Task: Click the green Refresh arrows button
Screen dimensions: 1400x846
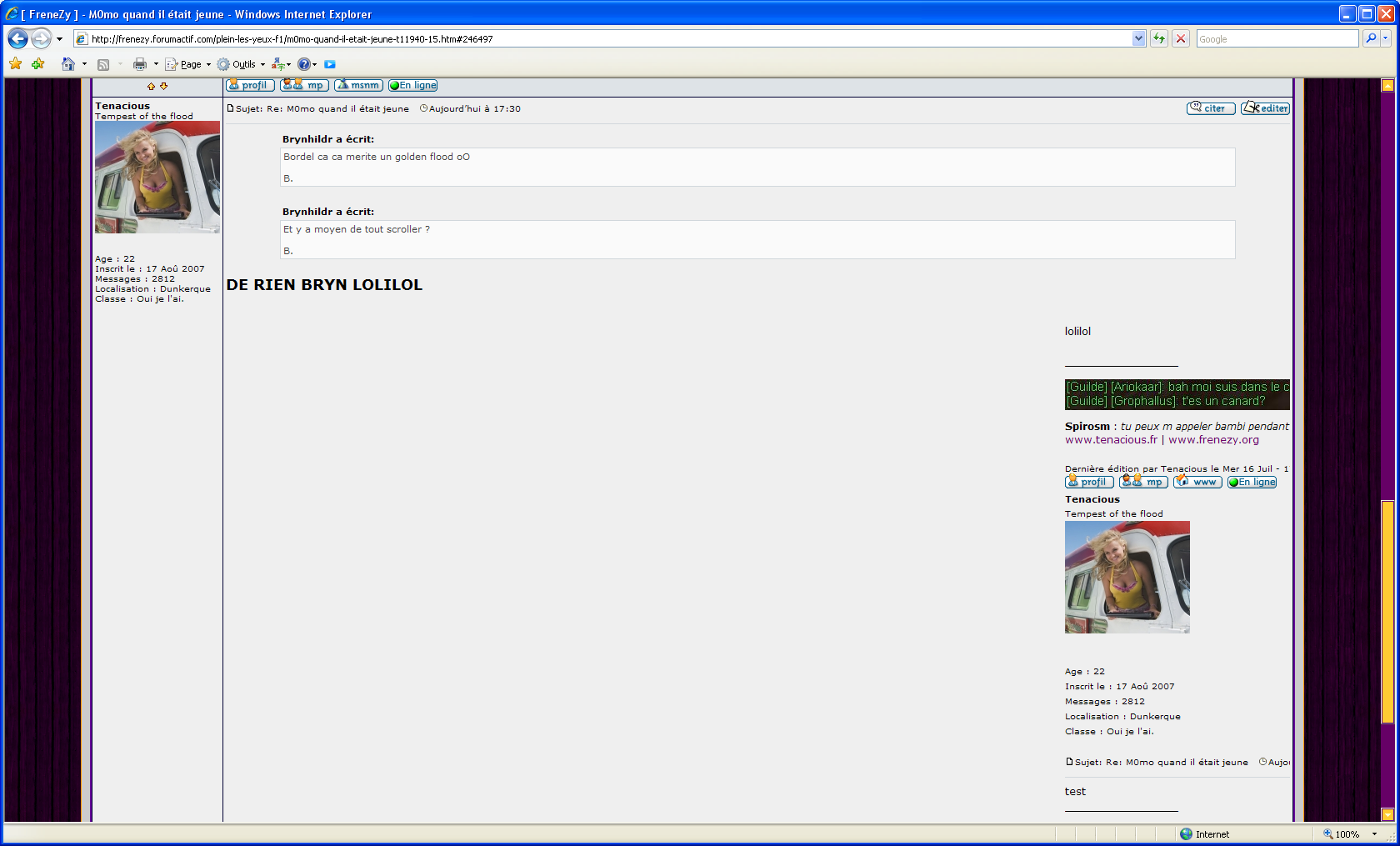Action: tap(1158, 38)
